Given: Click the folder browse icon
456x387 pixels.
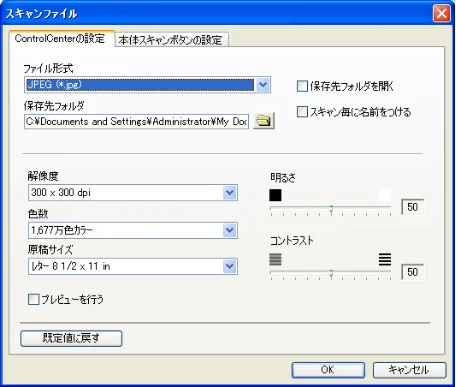Looking at the screenshot, I should click(264, 121).
